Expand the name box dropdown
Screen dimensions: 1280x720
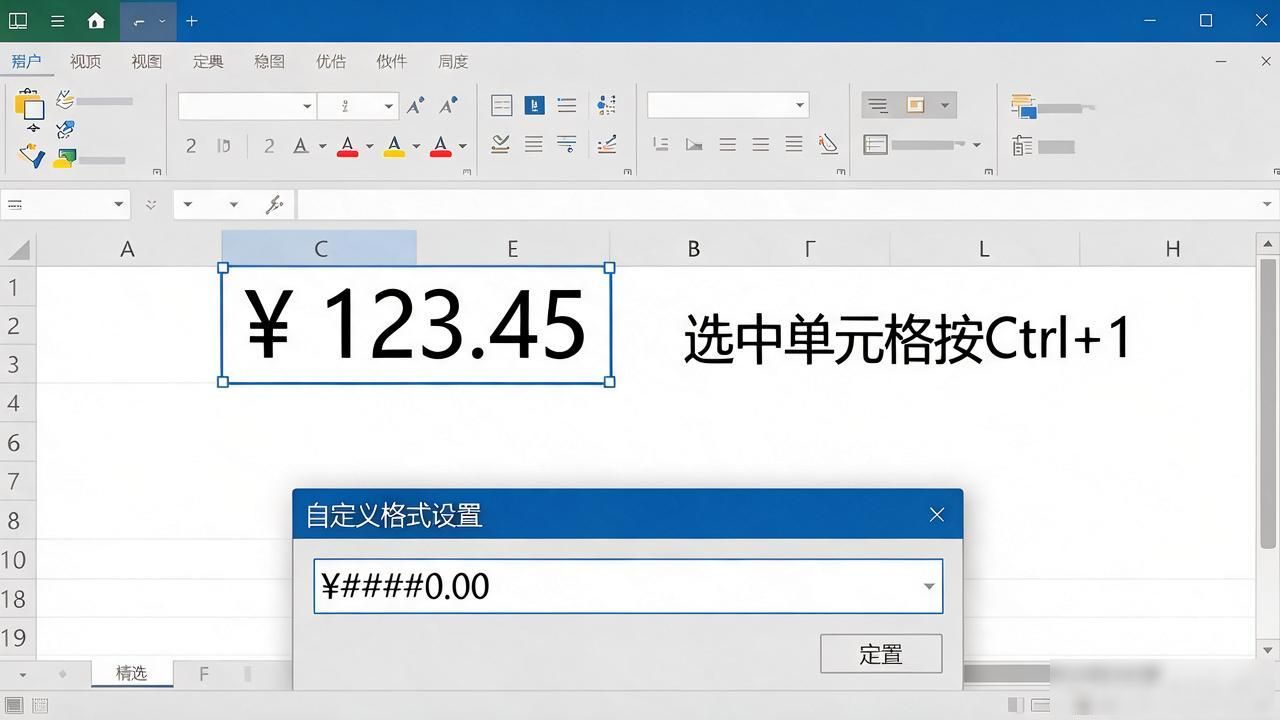coord(119,205)
